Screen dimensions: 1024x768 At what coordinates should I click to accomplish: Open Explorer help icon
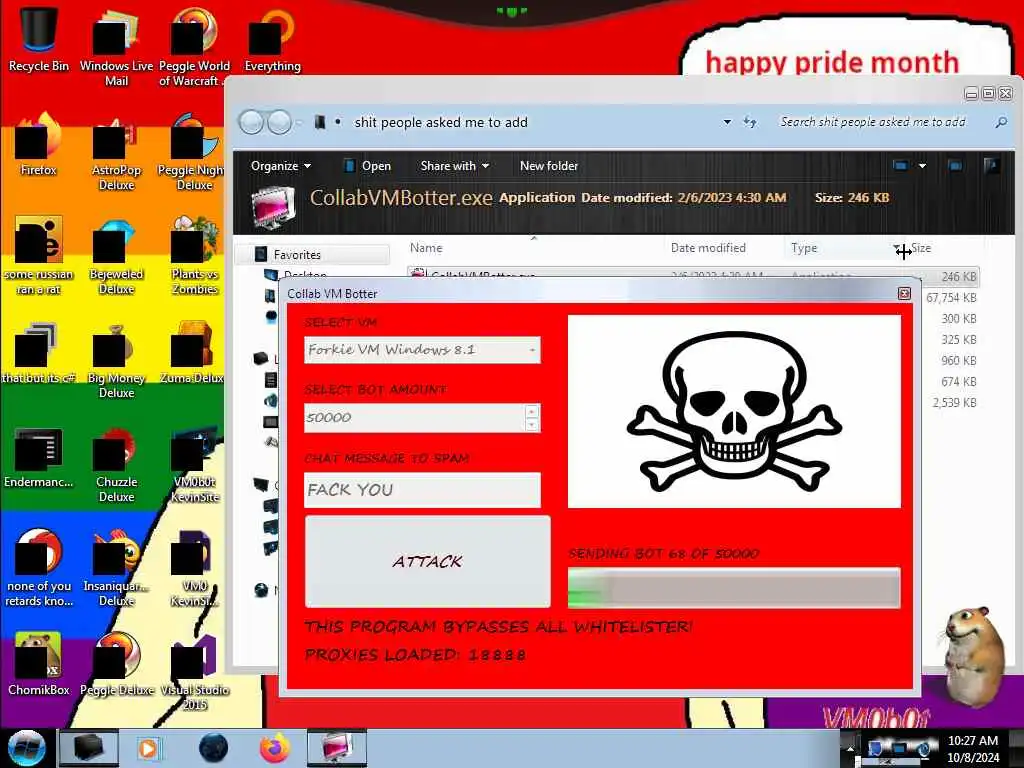pos(991,166)
